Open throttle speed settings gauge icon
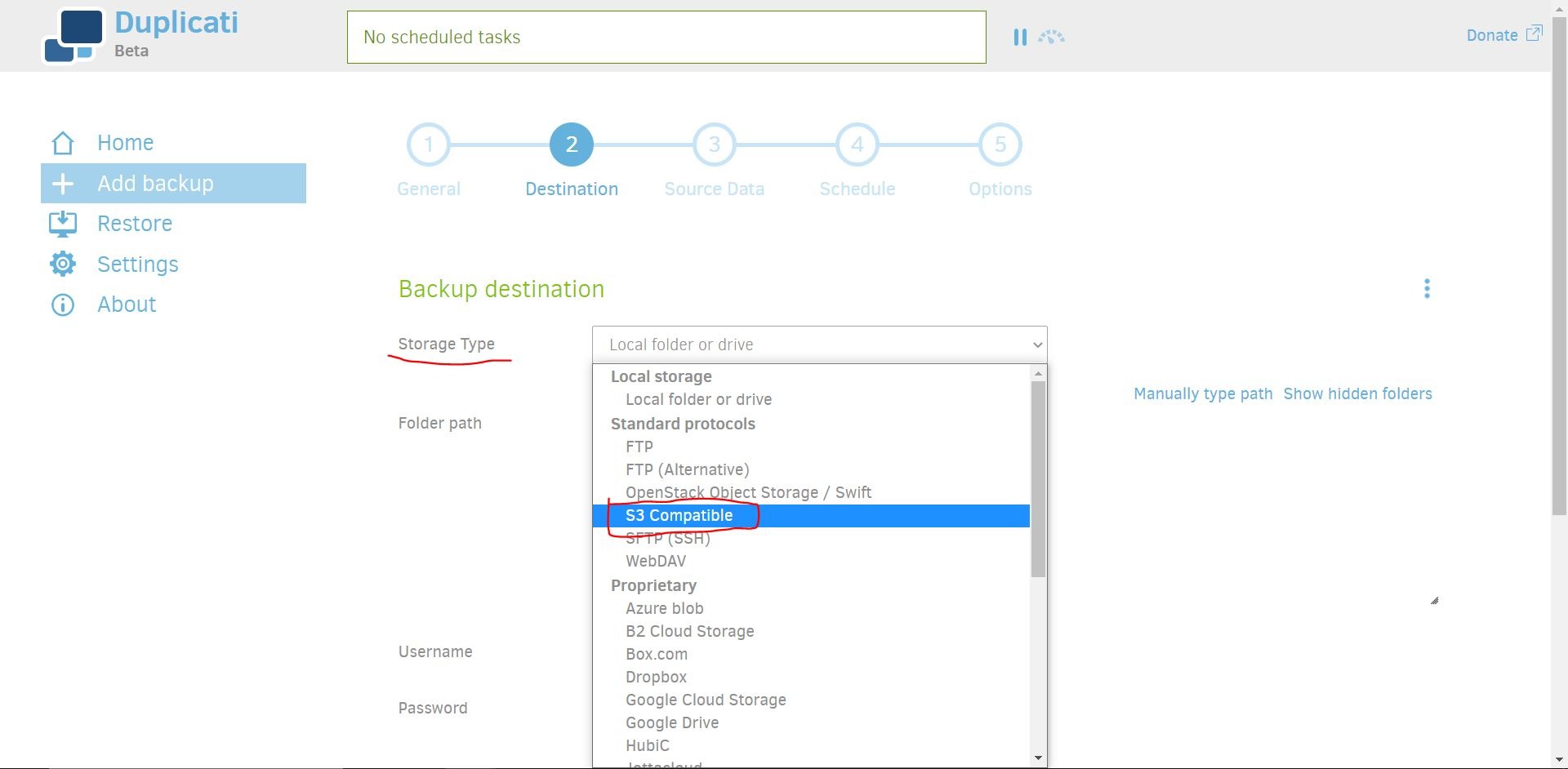 tap(1051, 37)
